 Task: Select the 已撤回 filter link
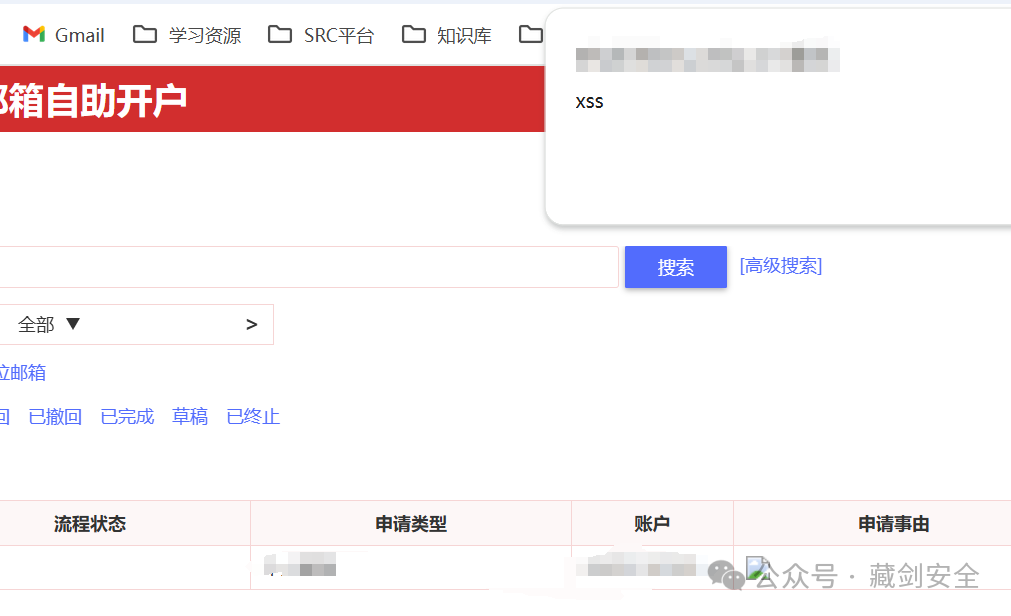(55, 417)
